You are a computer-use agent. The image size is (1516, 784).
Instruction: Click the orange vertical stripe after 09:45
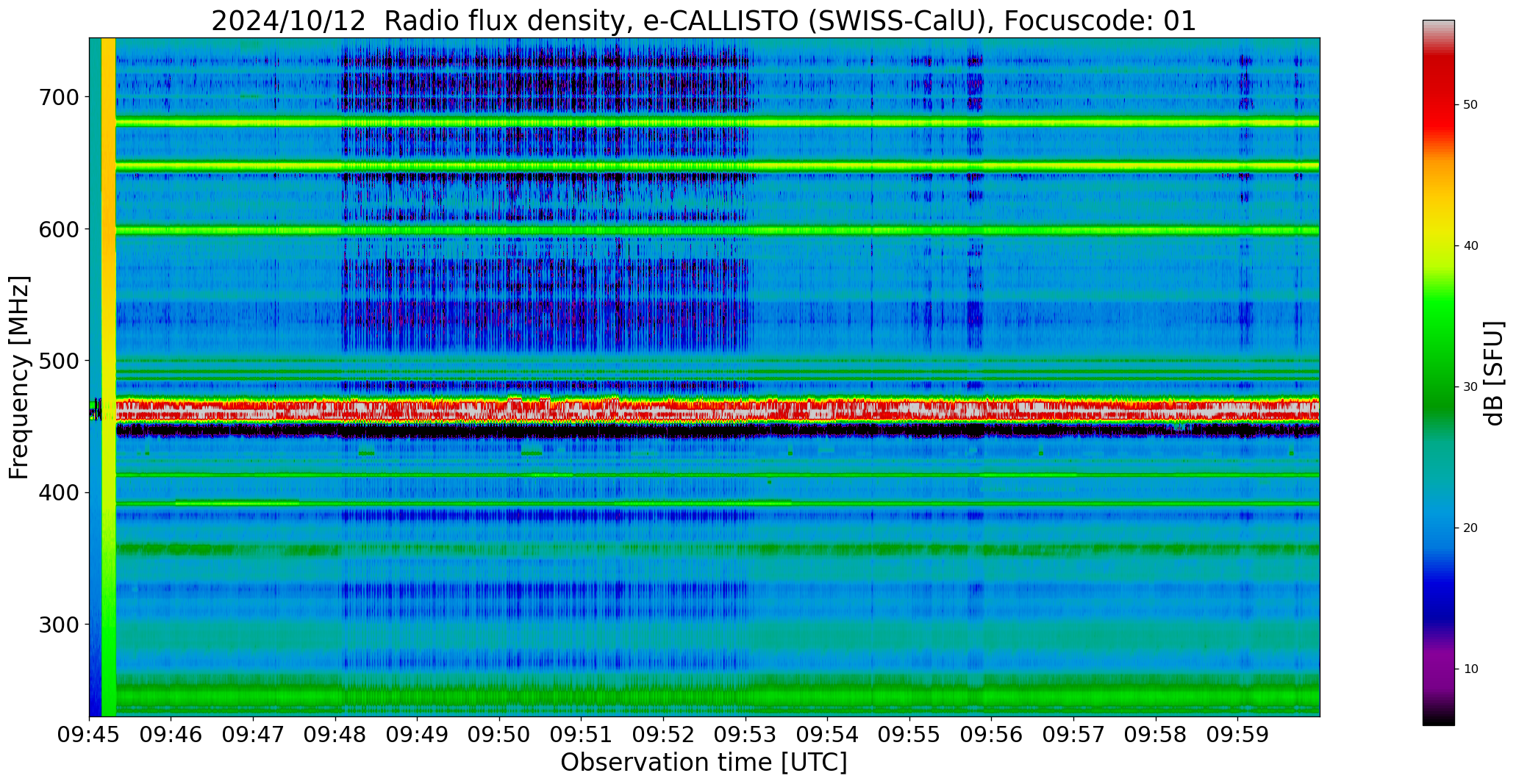click(108, 377)
